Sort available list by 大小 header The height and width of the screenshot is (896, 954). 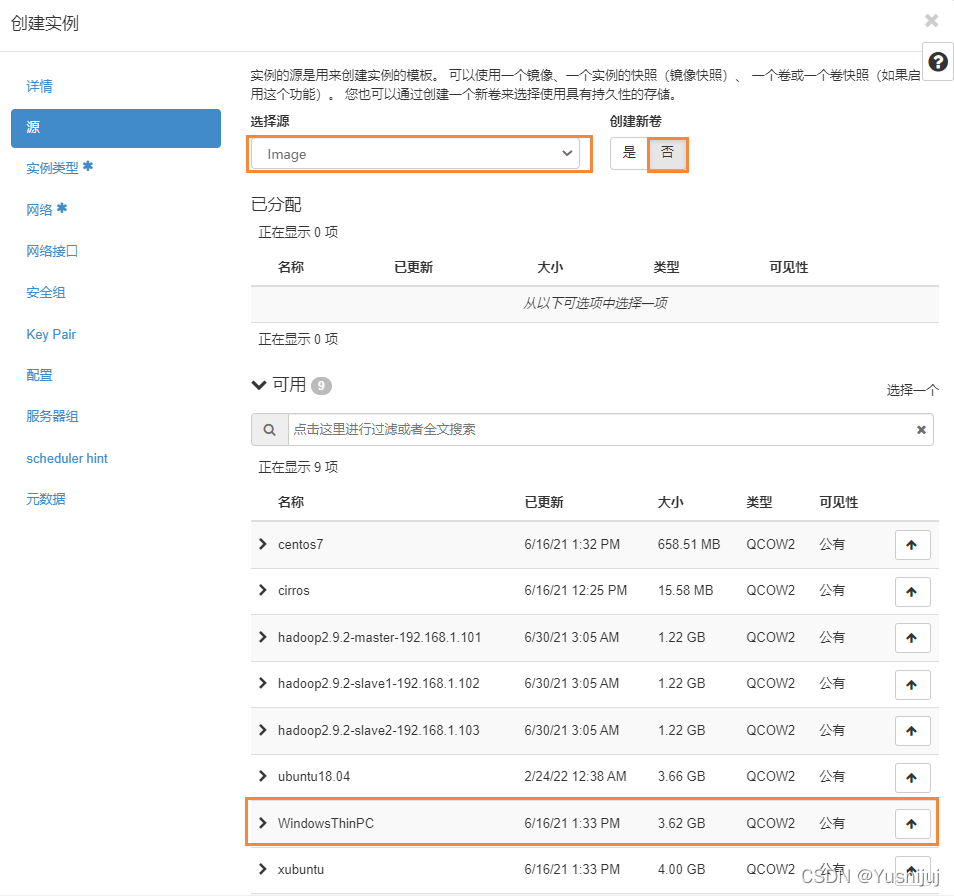(x=670, y=502)
